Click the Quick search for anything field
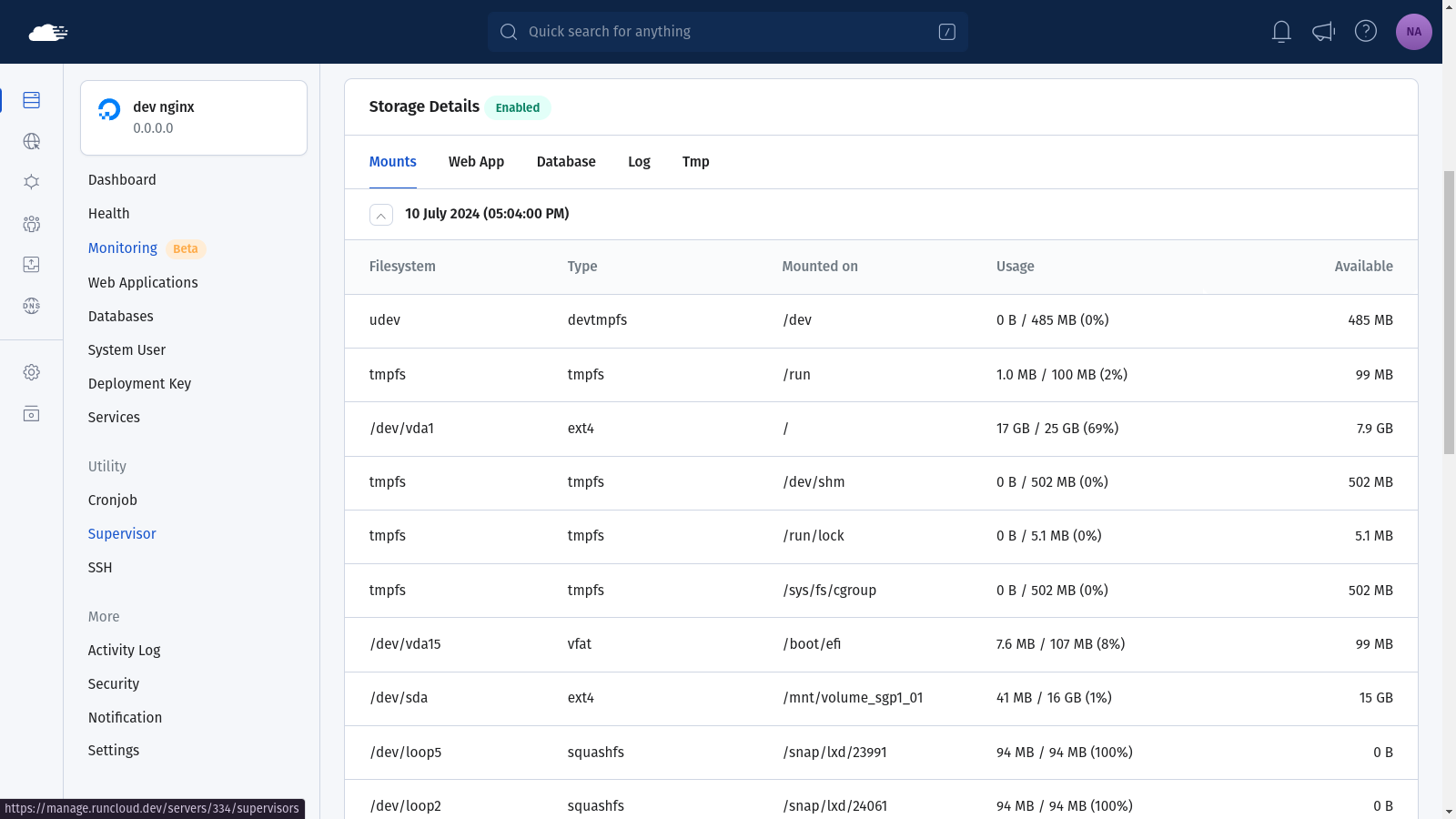This screenshot has width=1456, height=819. click(x=727, y=32)
